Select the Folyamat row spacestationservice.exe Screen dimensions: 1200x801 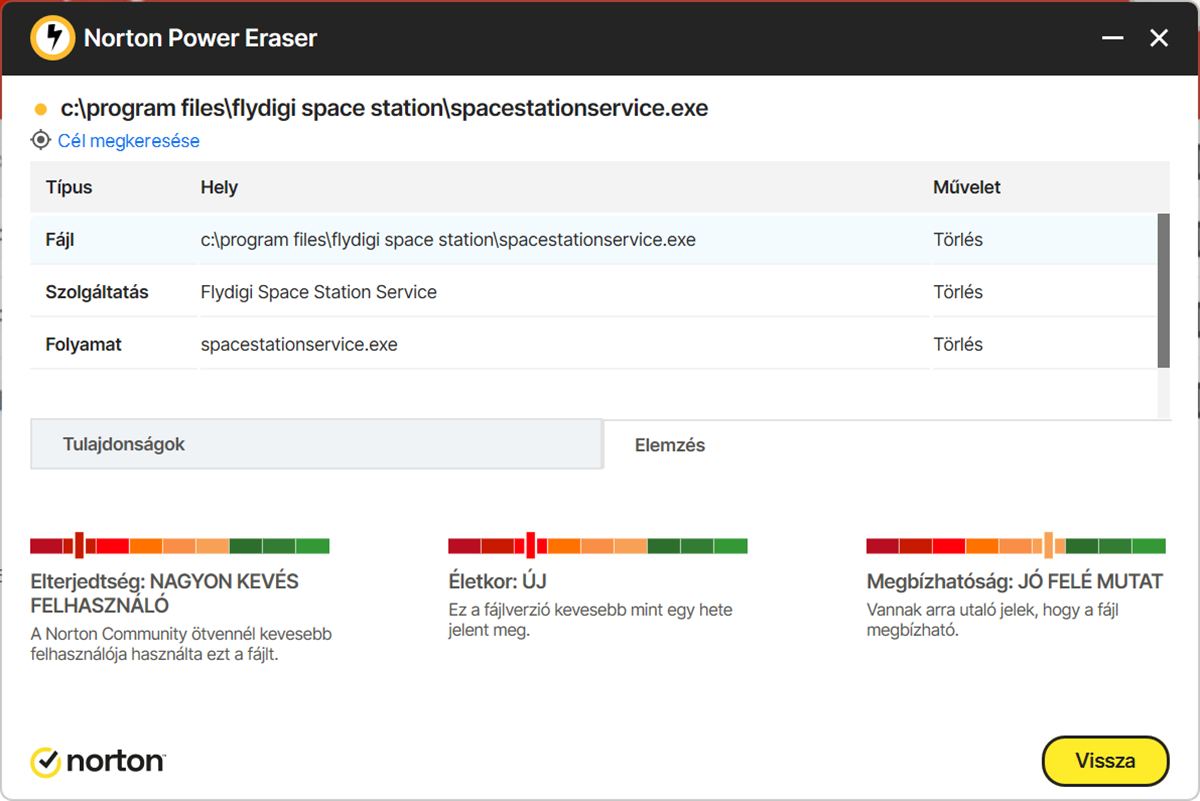[x=299, y=344]
